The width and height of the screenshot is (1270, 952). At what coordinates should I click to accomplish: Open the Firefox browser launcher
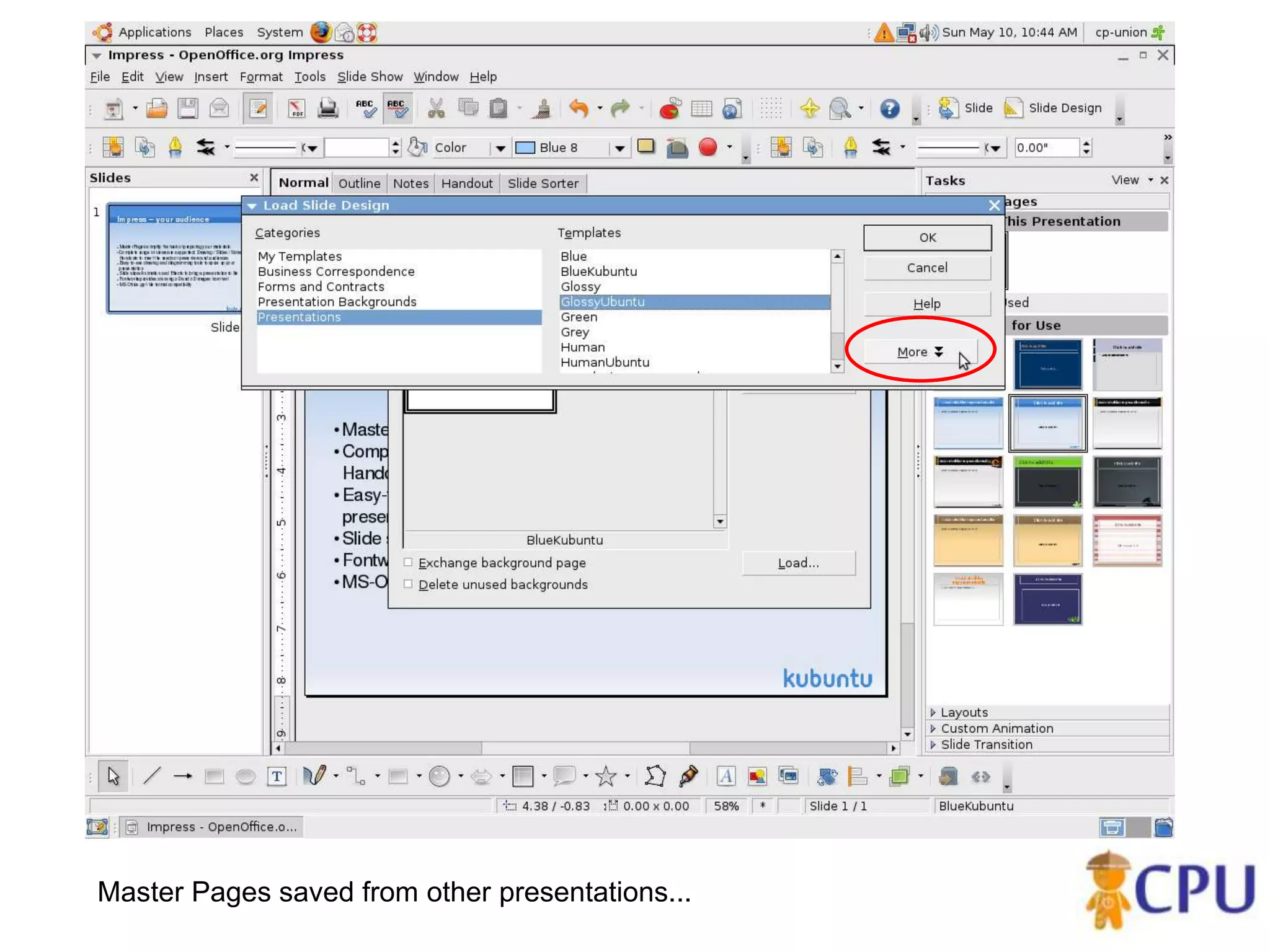coord(321,32)
